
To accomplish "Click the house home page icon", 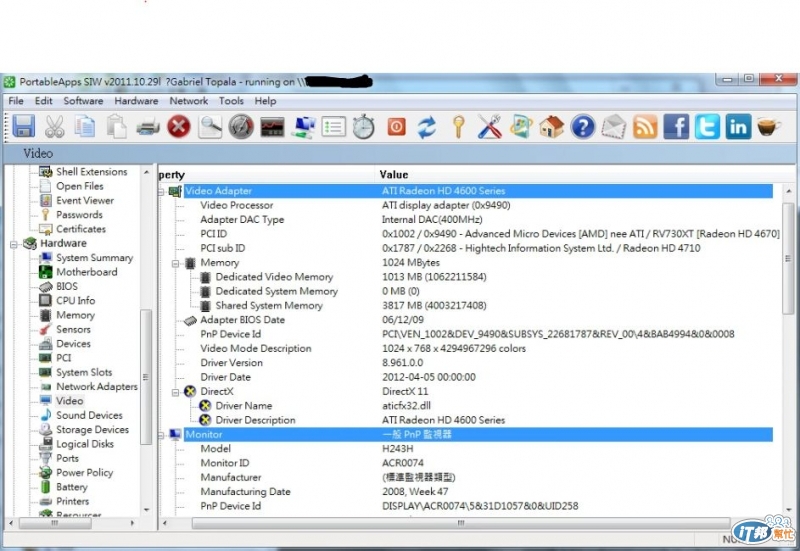I will click(552, 126).
